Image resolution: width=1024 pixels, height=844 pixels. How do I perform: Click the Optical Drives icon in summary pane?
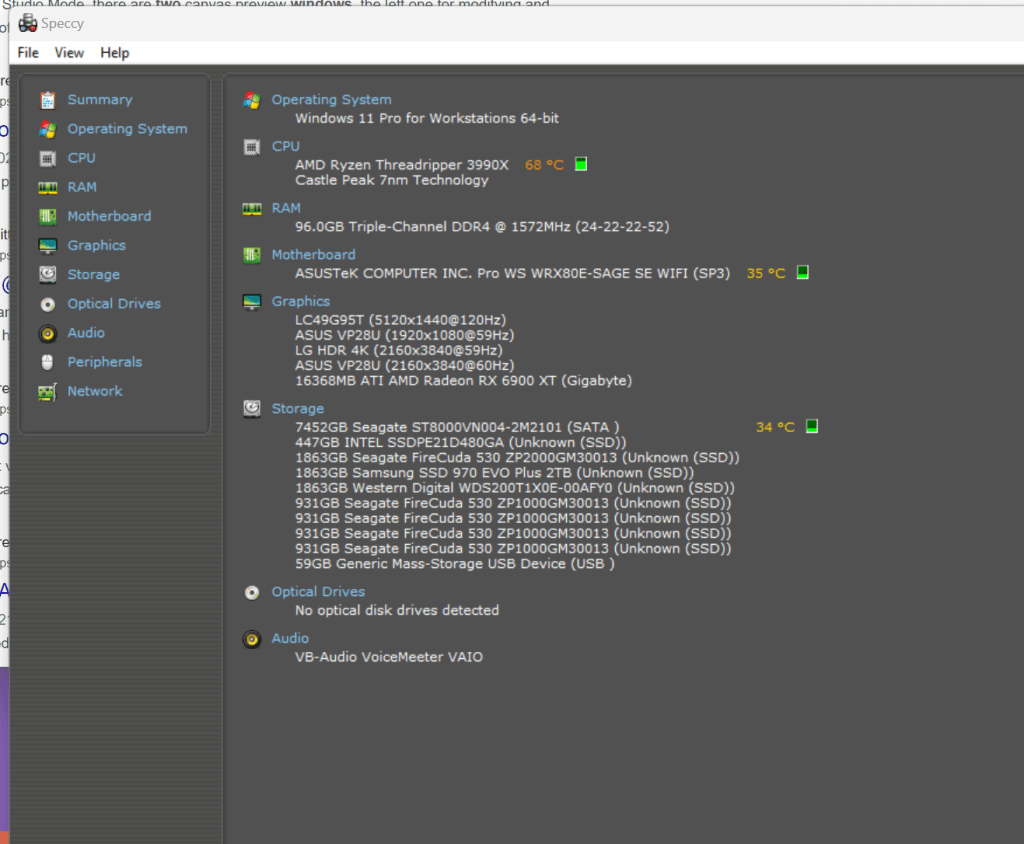click(252, 592)
